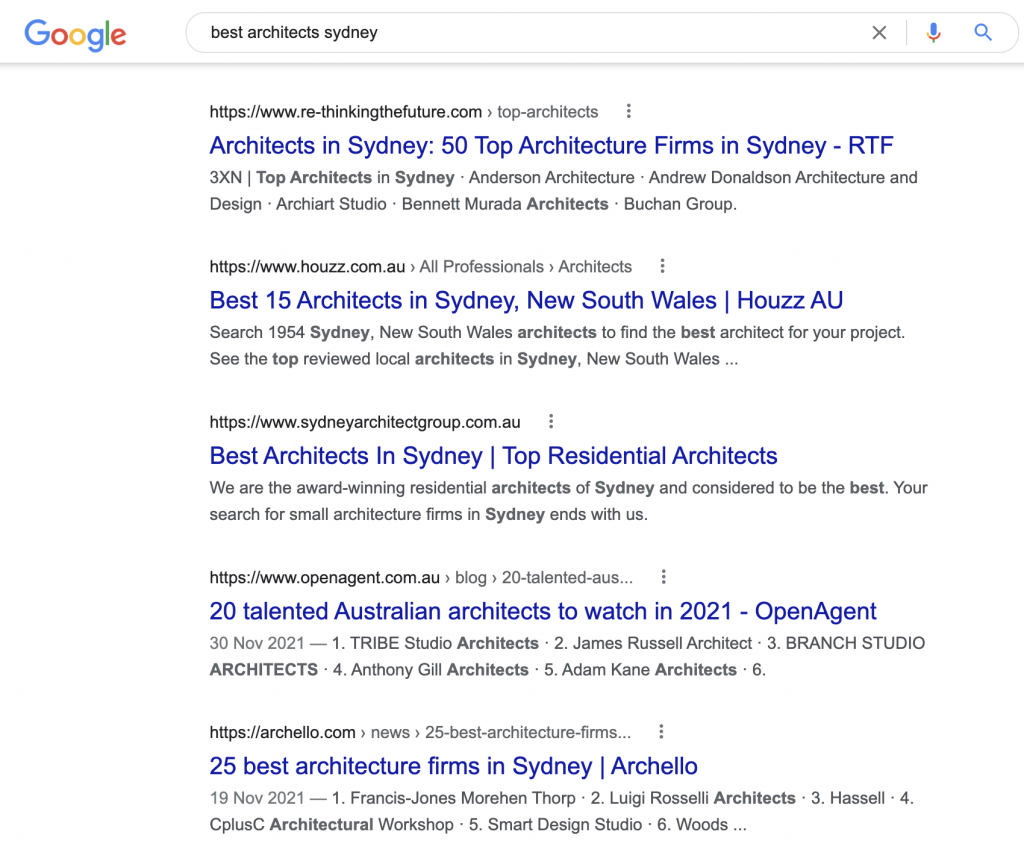Click the Google logo
The image size is (1024, 864).
[x=75, y=35]
